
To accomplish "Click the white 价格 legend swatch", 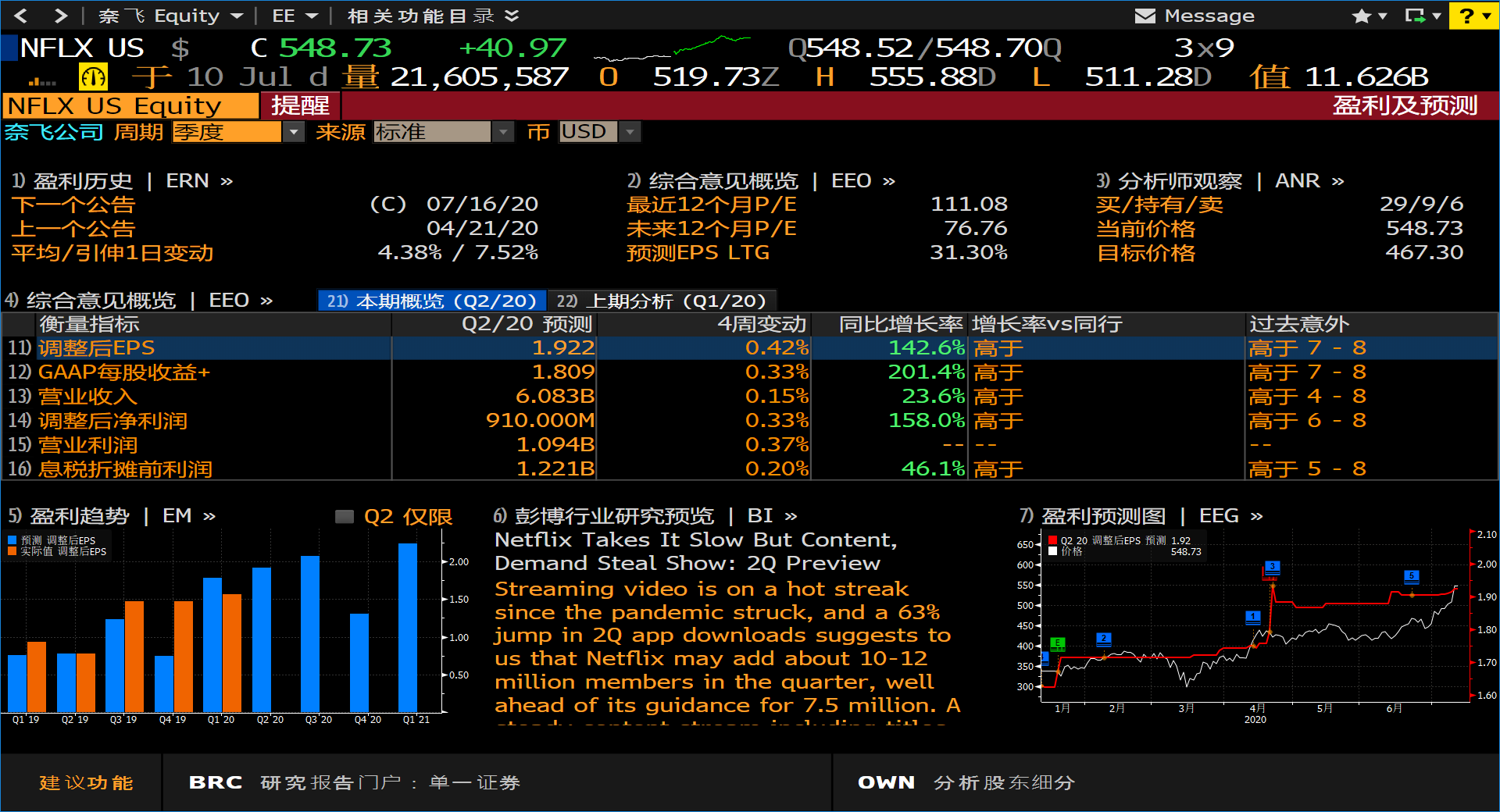I will [x=1053, y=551].
